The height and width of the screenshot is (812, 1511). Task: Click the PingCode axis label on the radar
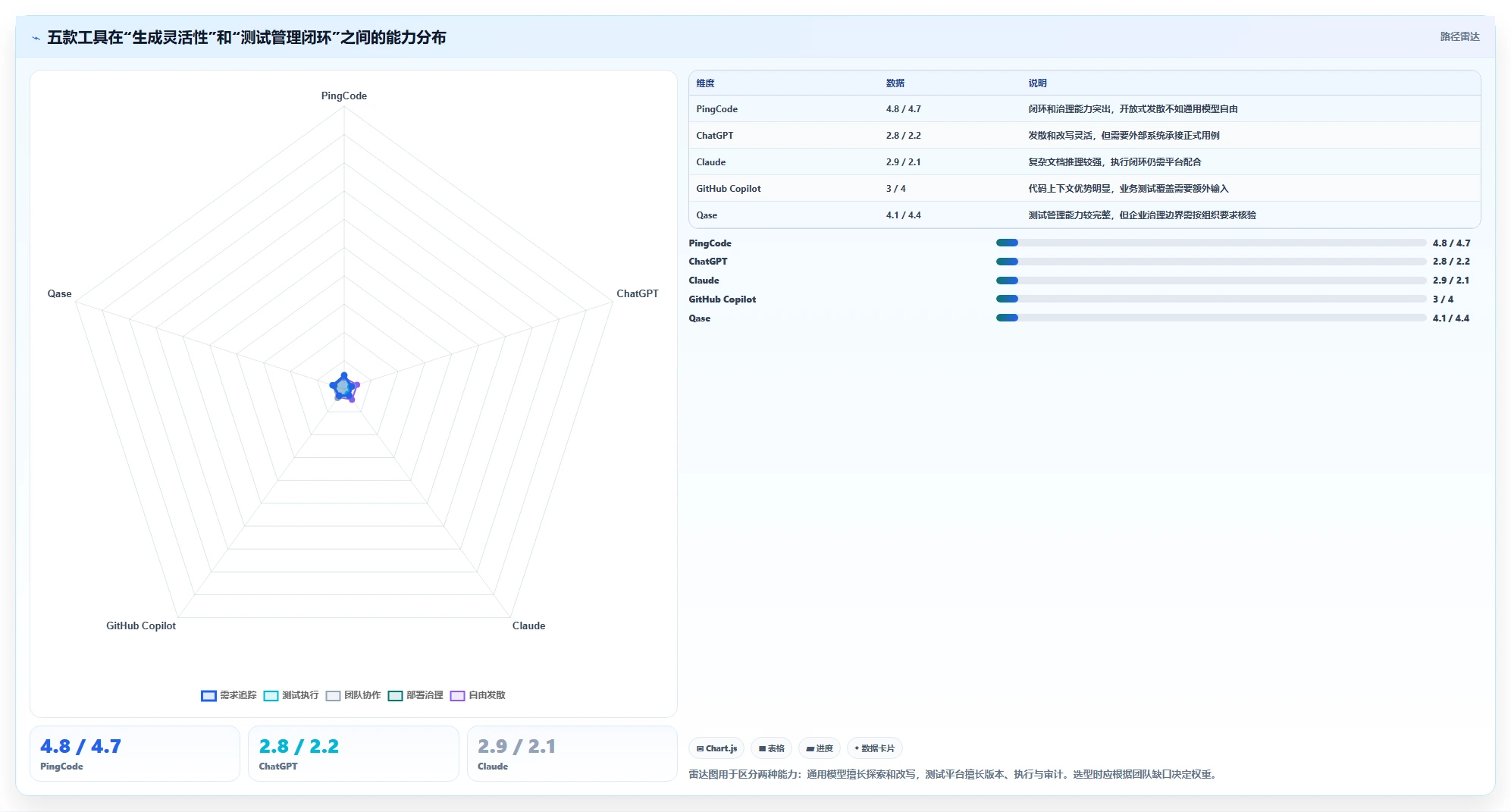click(344, 96)
